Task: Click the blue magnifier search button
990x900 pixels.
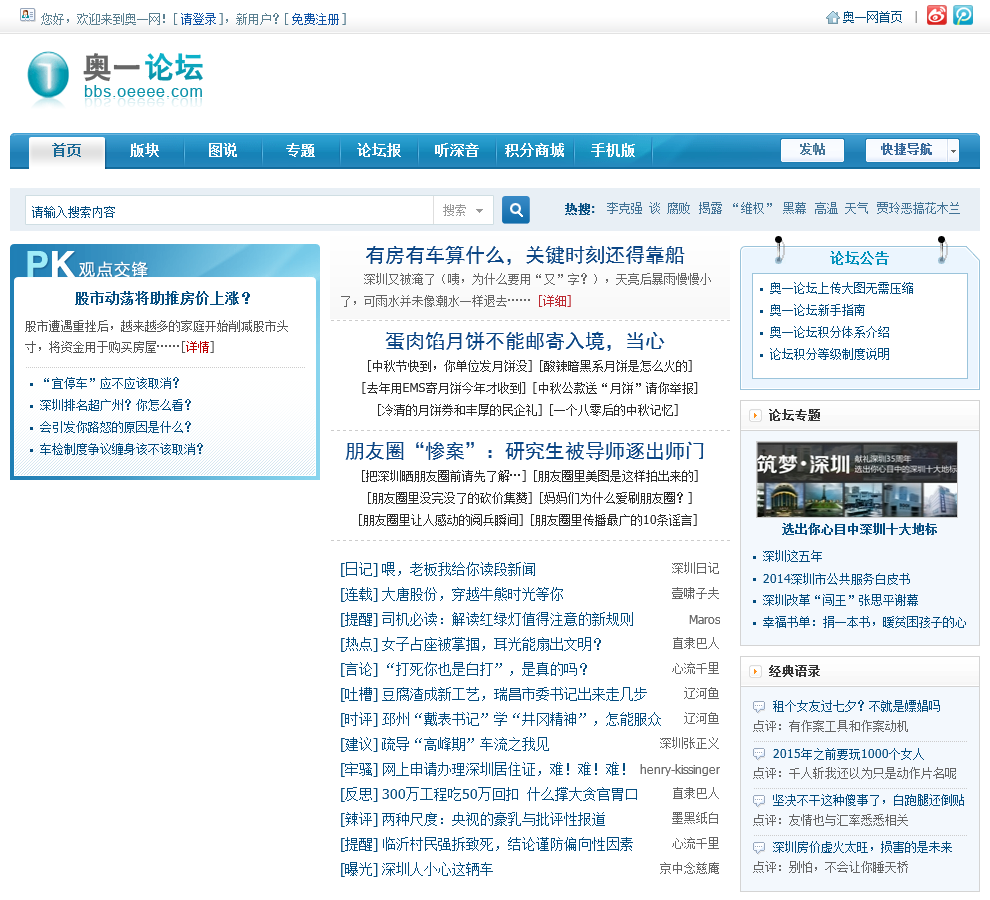Action: tap(516, 210)
